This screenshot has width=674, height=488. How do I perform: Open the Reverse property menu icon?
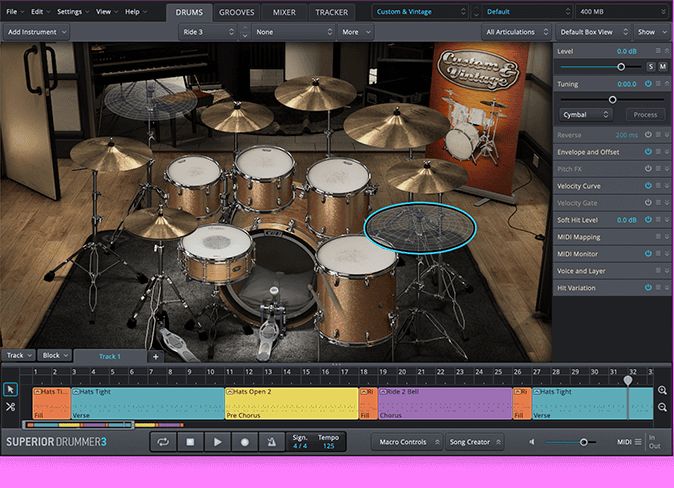coord(658,135)
